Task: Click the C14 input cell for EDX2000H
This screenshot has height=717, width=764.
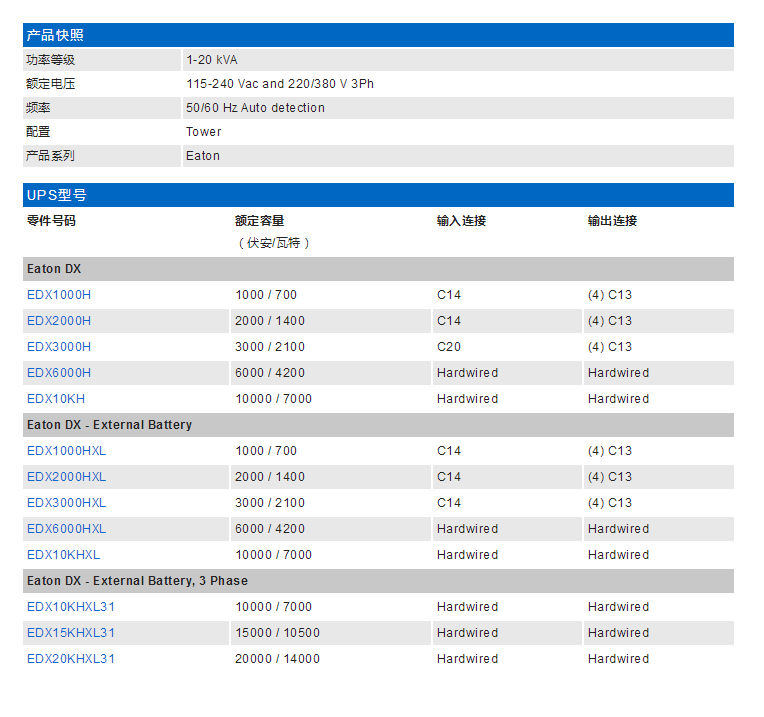Action: point(449,321)
